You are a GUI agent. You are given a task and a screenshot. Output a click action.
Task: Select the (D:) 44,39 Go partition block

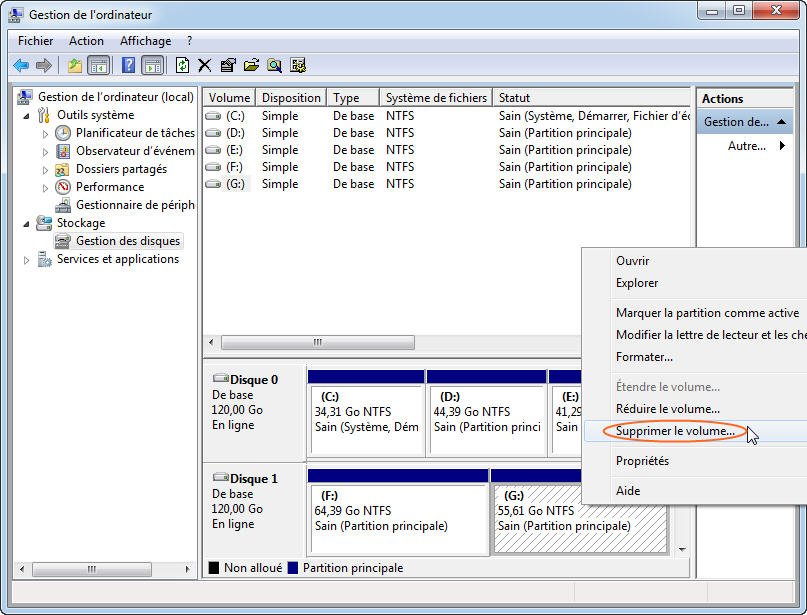(x=486, y=413)
